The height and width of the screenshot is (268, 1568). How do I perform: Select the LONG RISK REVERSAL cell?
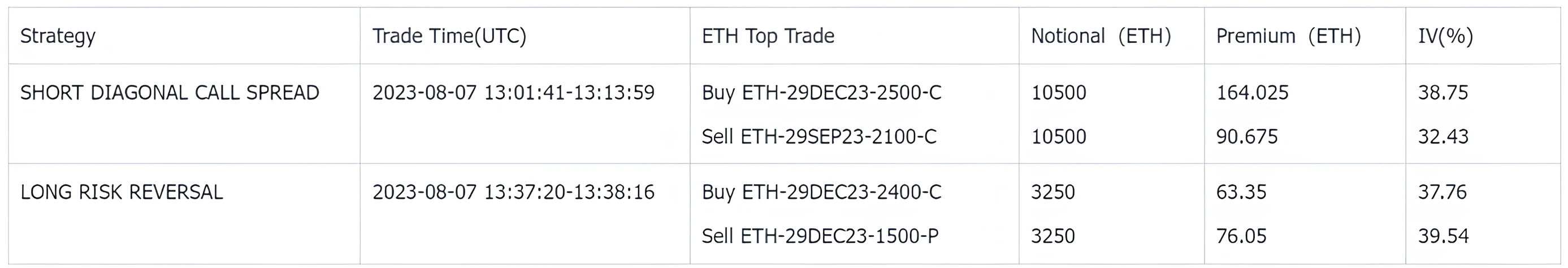[122, 192]
